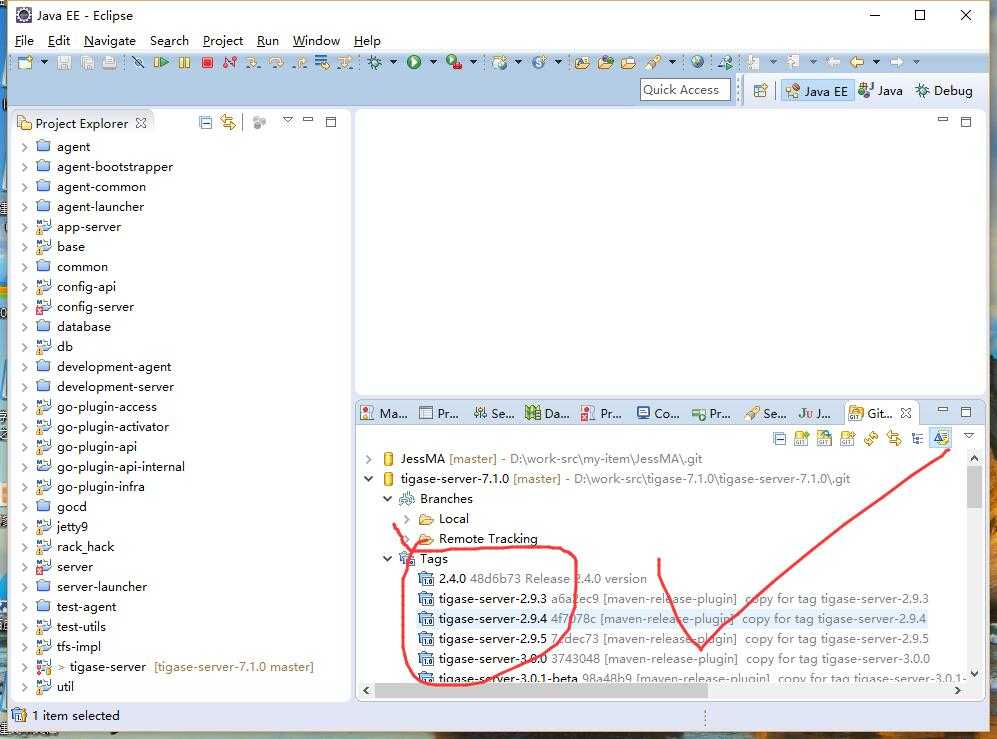Click the Refresh icon in Git Repositories view
Image resolution: width=997 pixels, height=739 pixels.
click(870, 438)
